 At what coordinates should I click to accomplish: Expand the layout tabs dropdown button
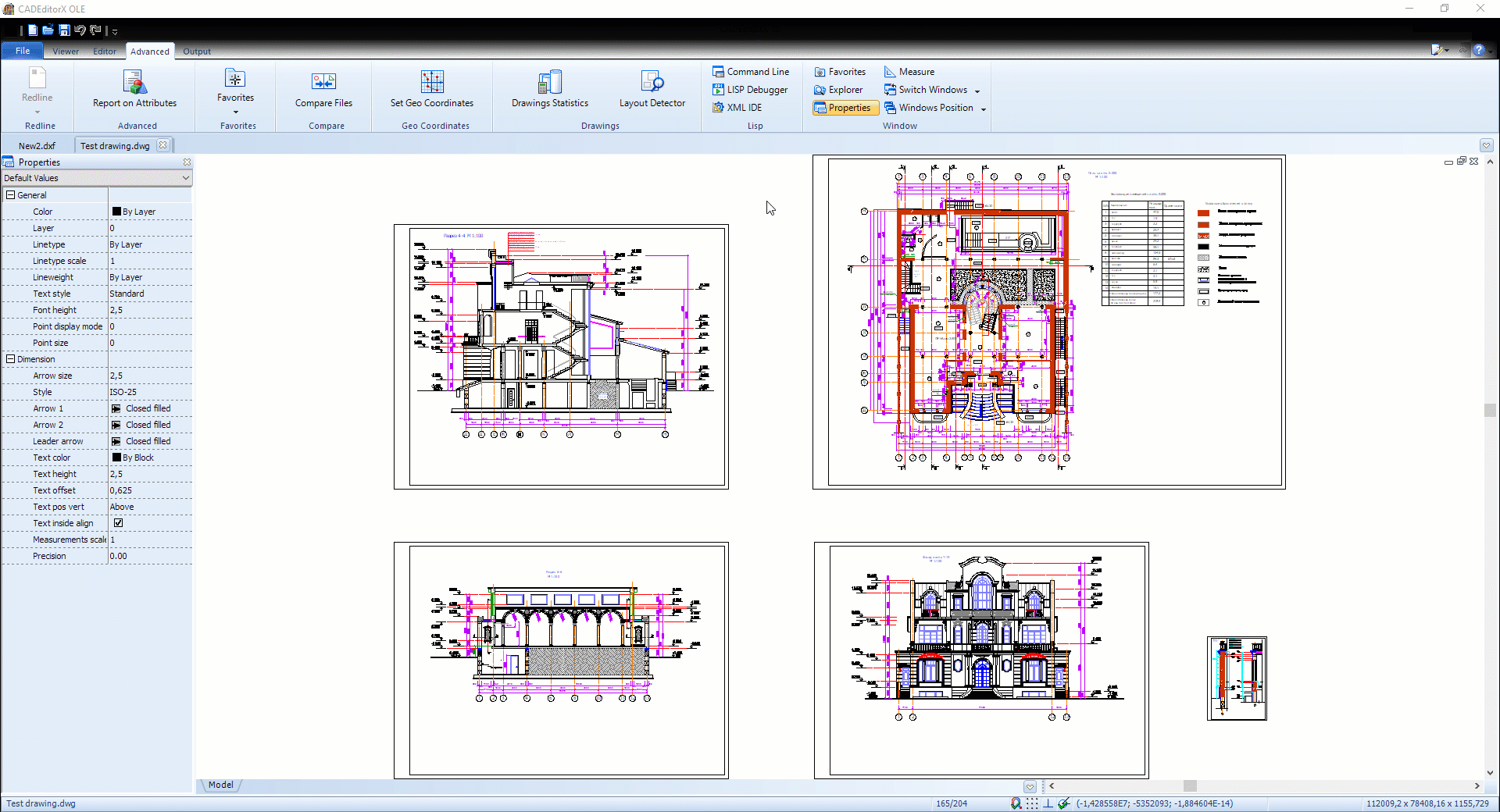pos(1030,786)
